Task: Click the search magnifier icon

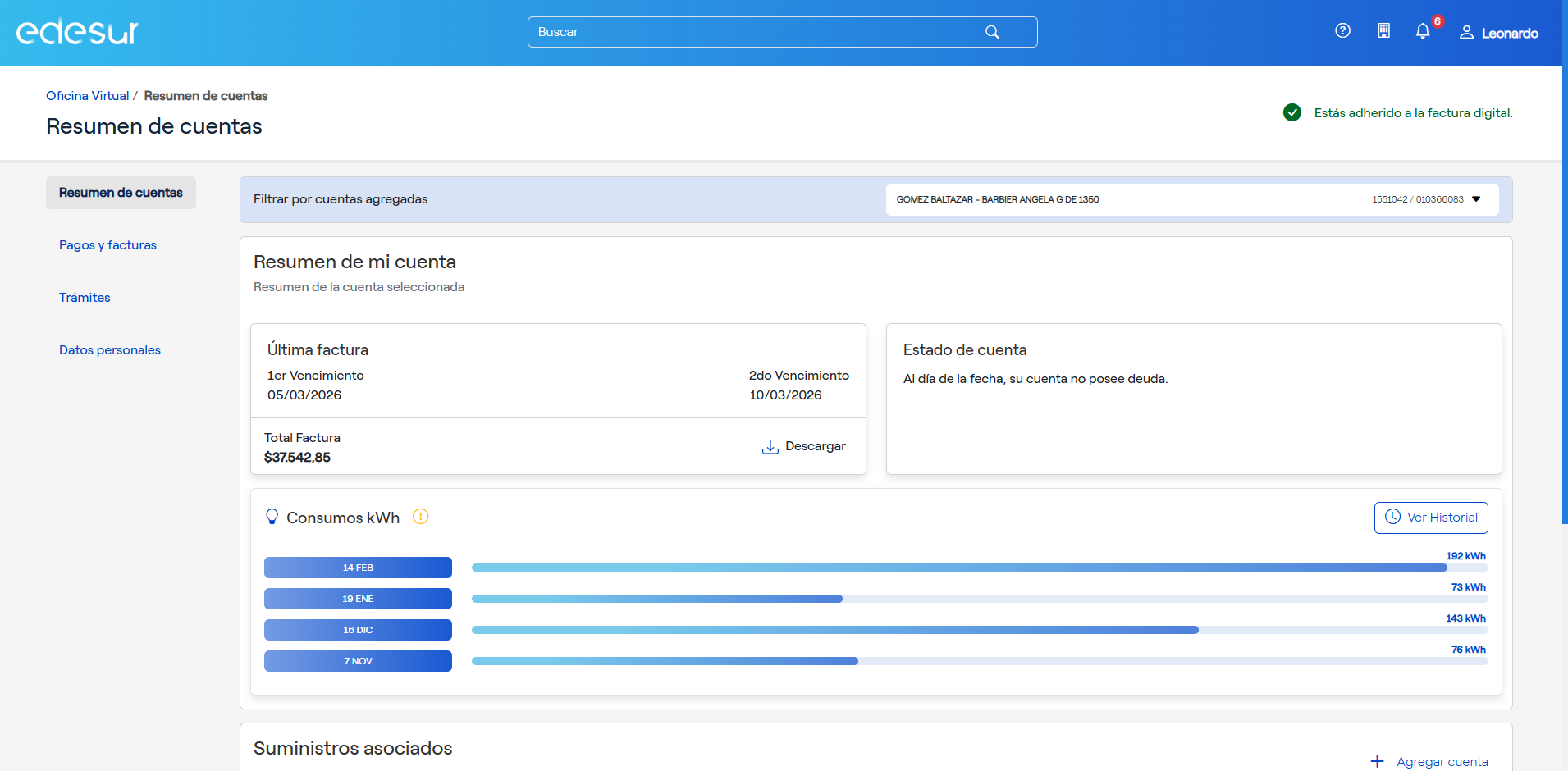Action: tap(992, 32)
